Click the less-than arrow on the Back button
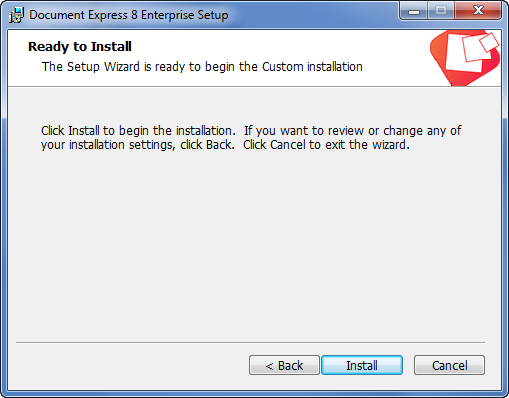Viewport: 509px width, 398px height. tap(269, 366)
